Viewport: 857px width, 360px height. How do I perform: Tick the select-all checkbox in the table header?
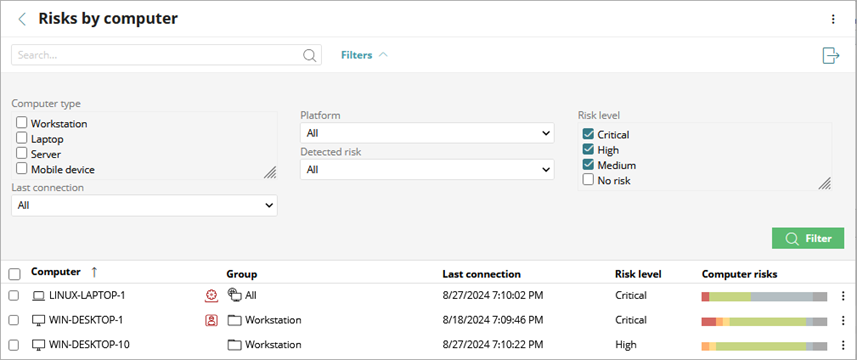coord(15,274)
